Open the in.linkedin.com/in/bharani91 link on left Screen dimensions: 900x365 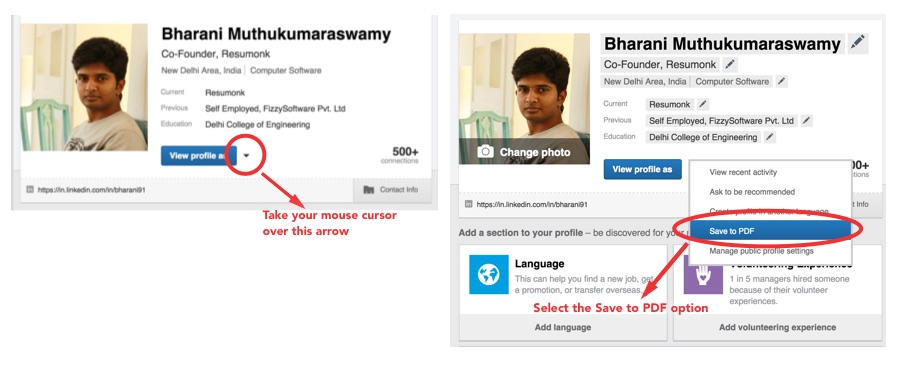coord(91,189)
